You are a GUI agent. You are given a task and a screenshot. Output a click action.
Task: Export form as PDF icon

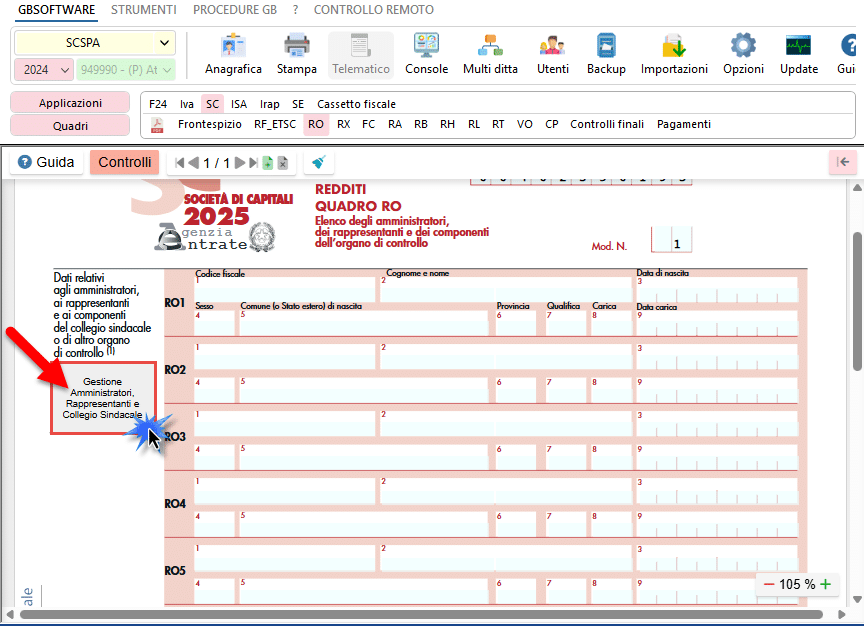point(157,125)
